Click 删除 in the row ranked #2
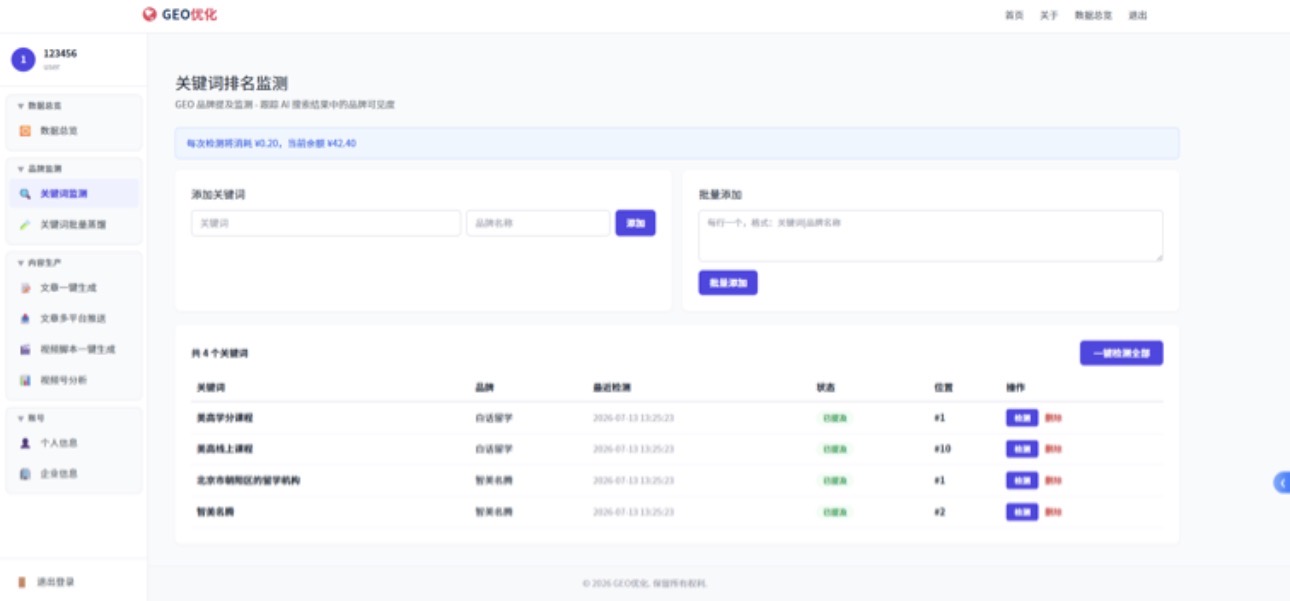Image resolution: width=1290 pixels, height=601 pixels. point(1054,512)
